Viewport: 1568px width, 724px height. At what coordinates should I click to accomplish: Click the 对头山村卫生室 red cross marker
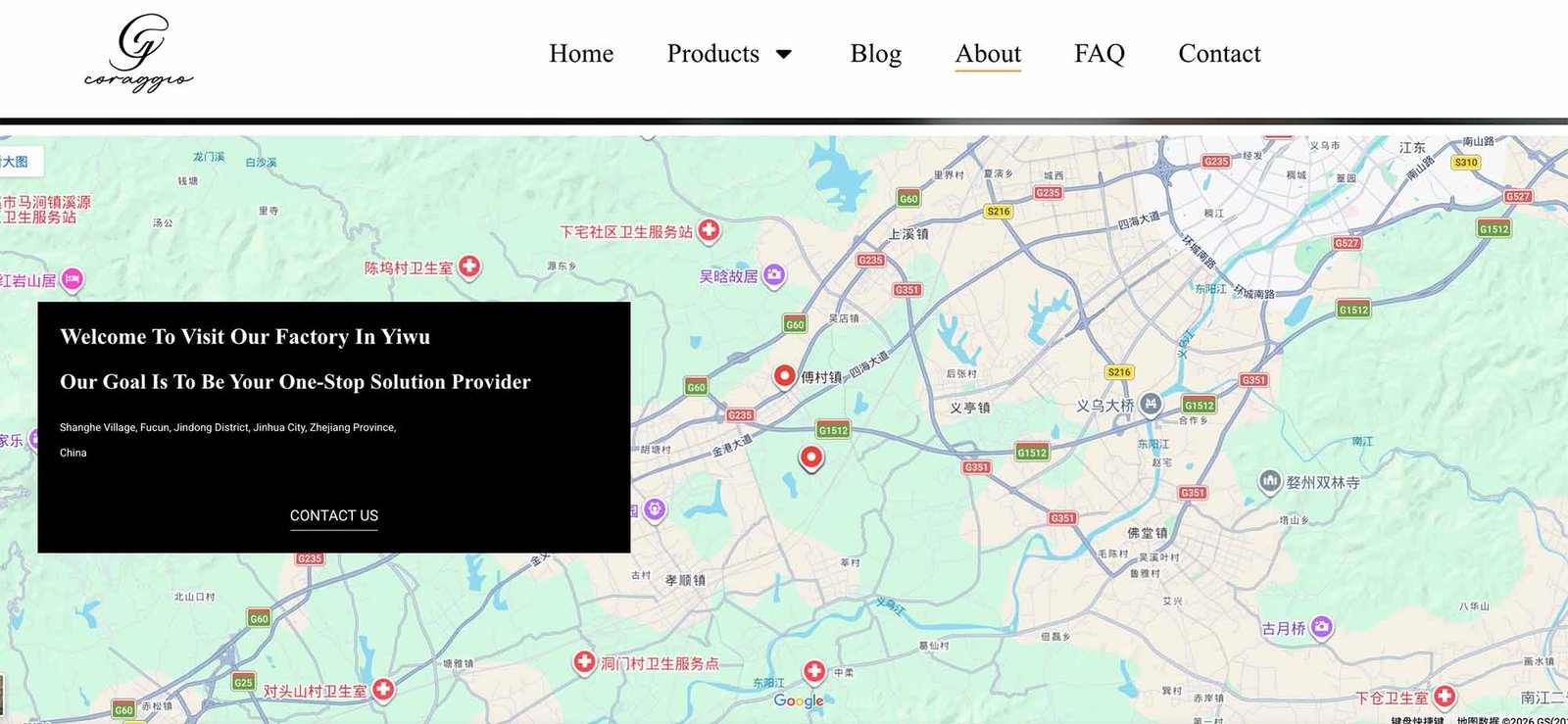click(383, 690)
